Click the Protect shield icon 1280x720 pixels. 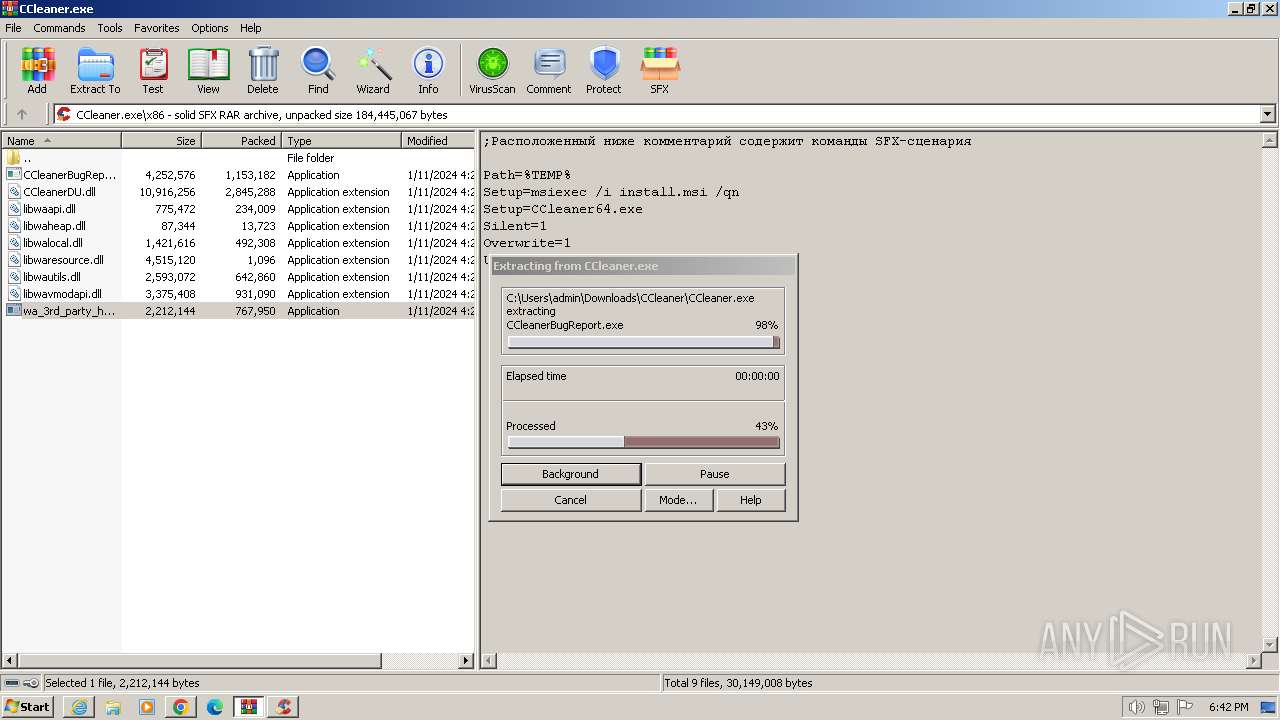(604, 70)
